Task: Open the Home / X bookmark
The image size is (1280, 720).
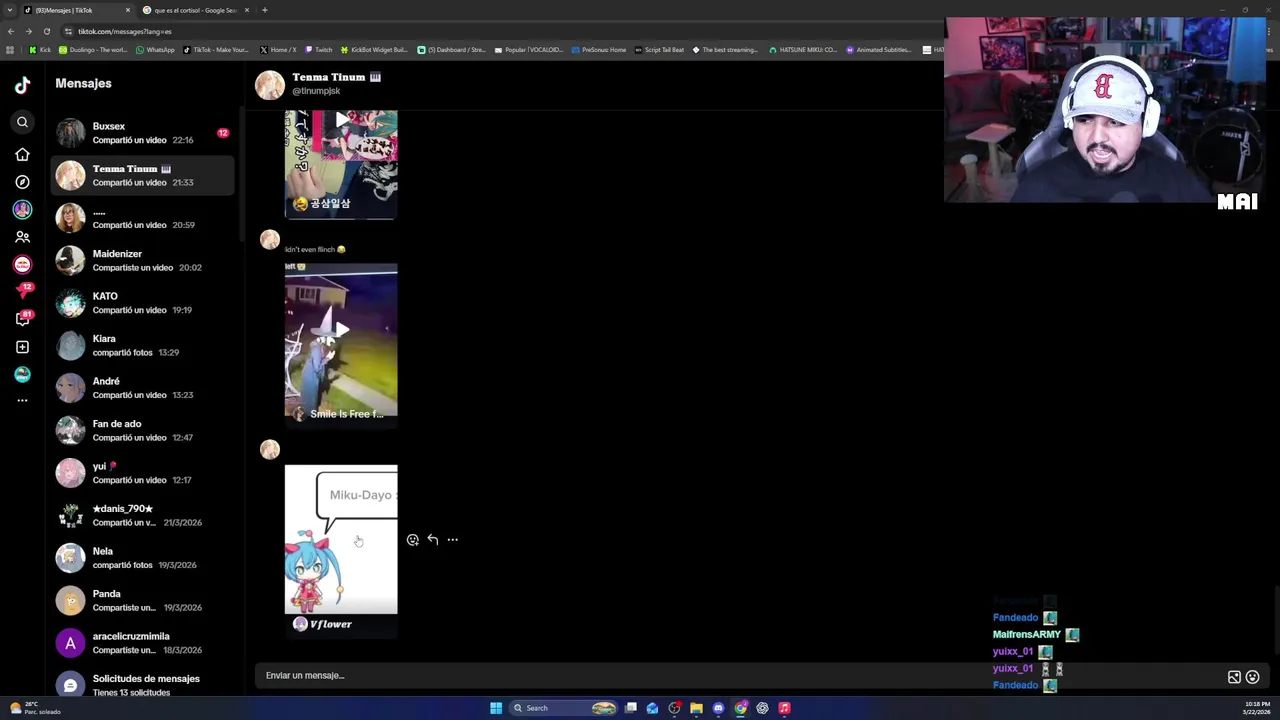Action: [x=278, y=49]
